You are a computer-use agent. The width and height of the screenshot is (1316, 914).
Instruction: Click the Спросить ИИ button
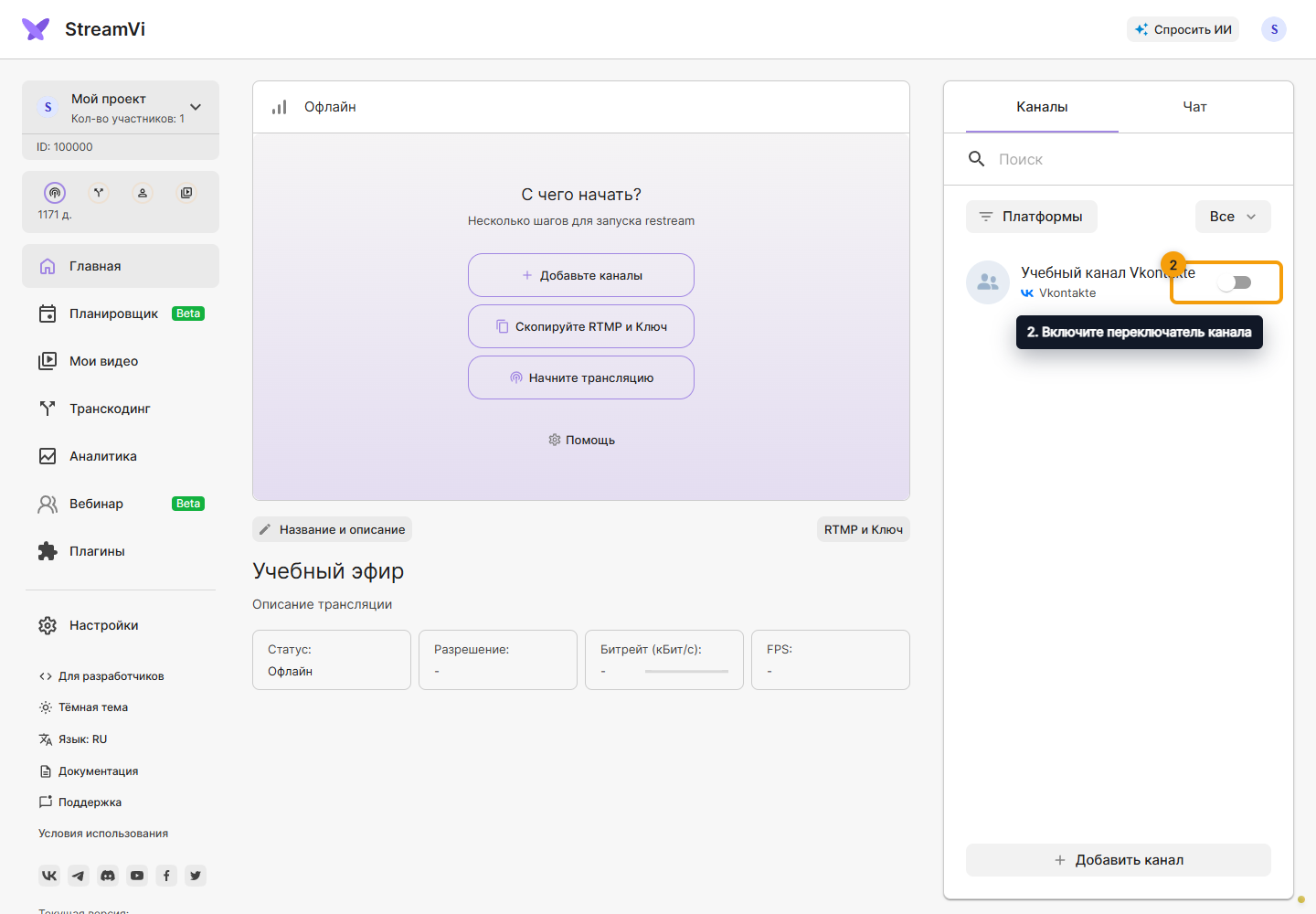point(1183,29)
